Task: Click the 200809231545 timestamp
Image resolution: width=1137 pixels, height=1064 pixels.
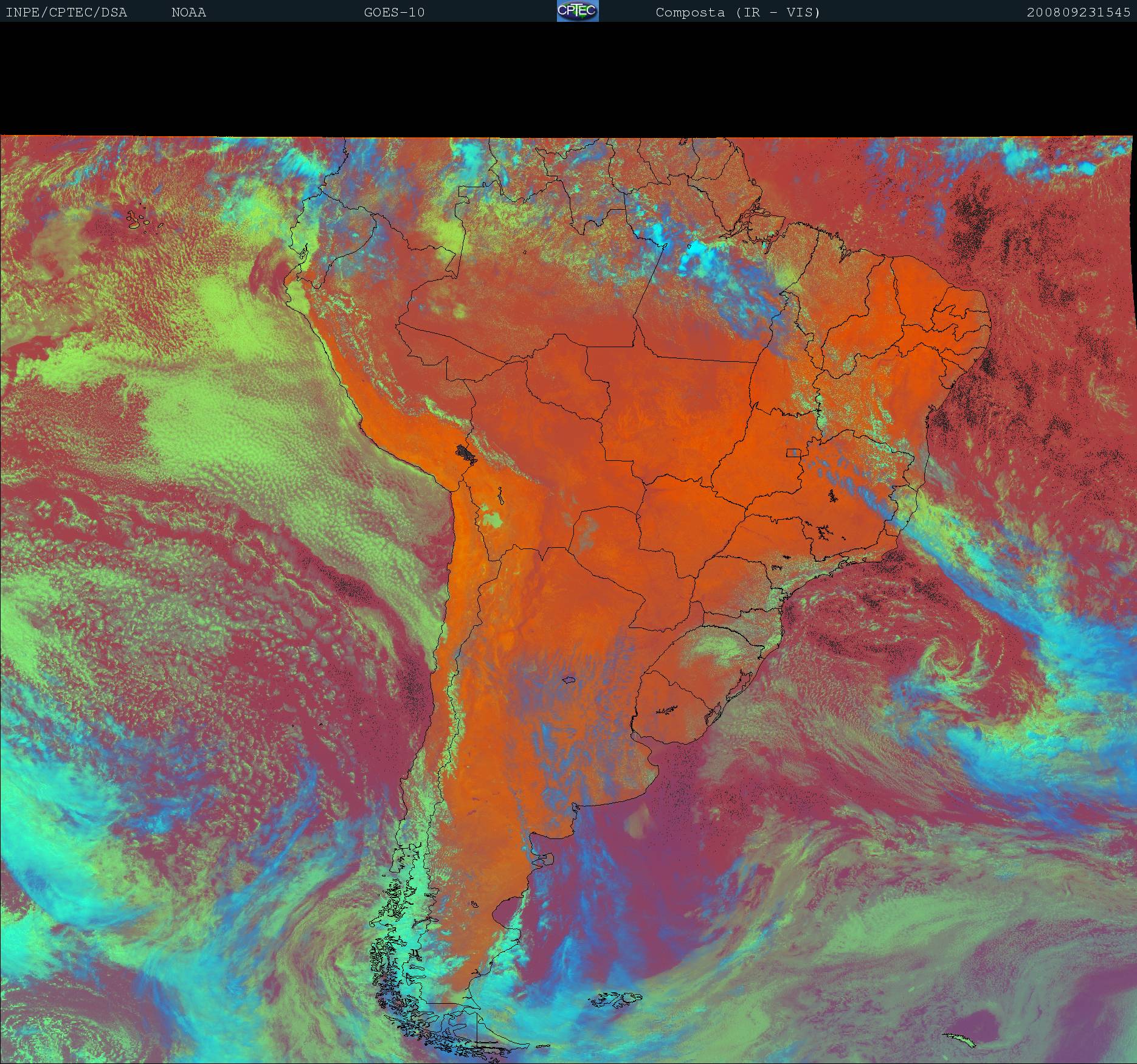Action: click(1078, 13)
